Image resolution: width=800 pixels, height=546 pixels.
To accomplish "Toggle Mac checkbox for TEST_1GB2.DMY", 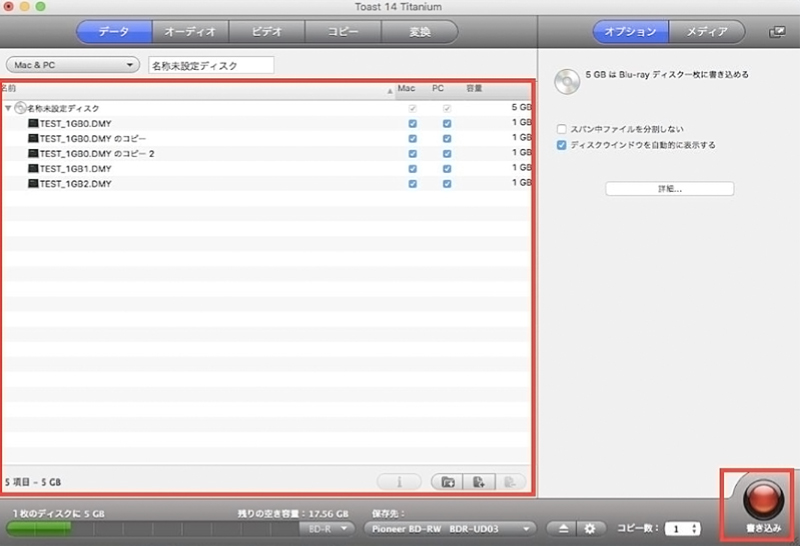I will 412,184.
